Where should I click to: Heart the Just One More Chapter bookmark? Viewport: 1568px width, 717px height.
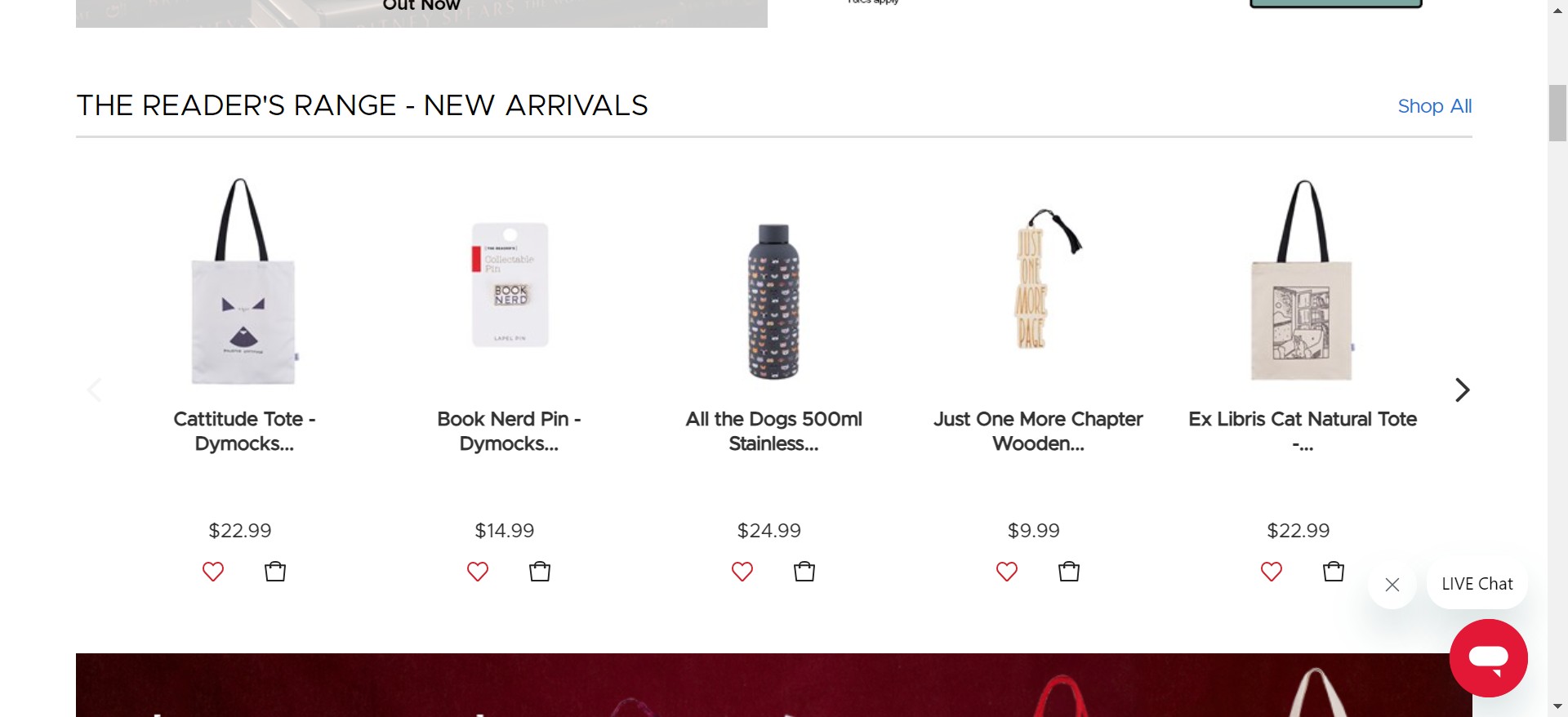tap(1007, 572)
